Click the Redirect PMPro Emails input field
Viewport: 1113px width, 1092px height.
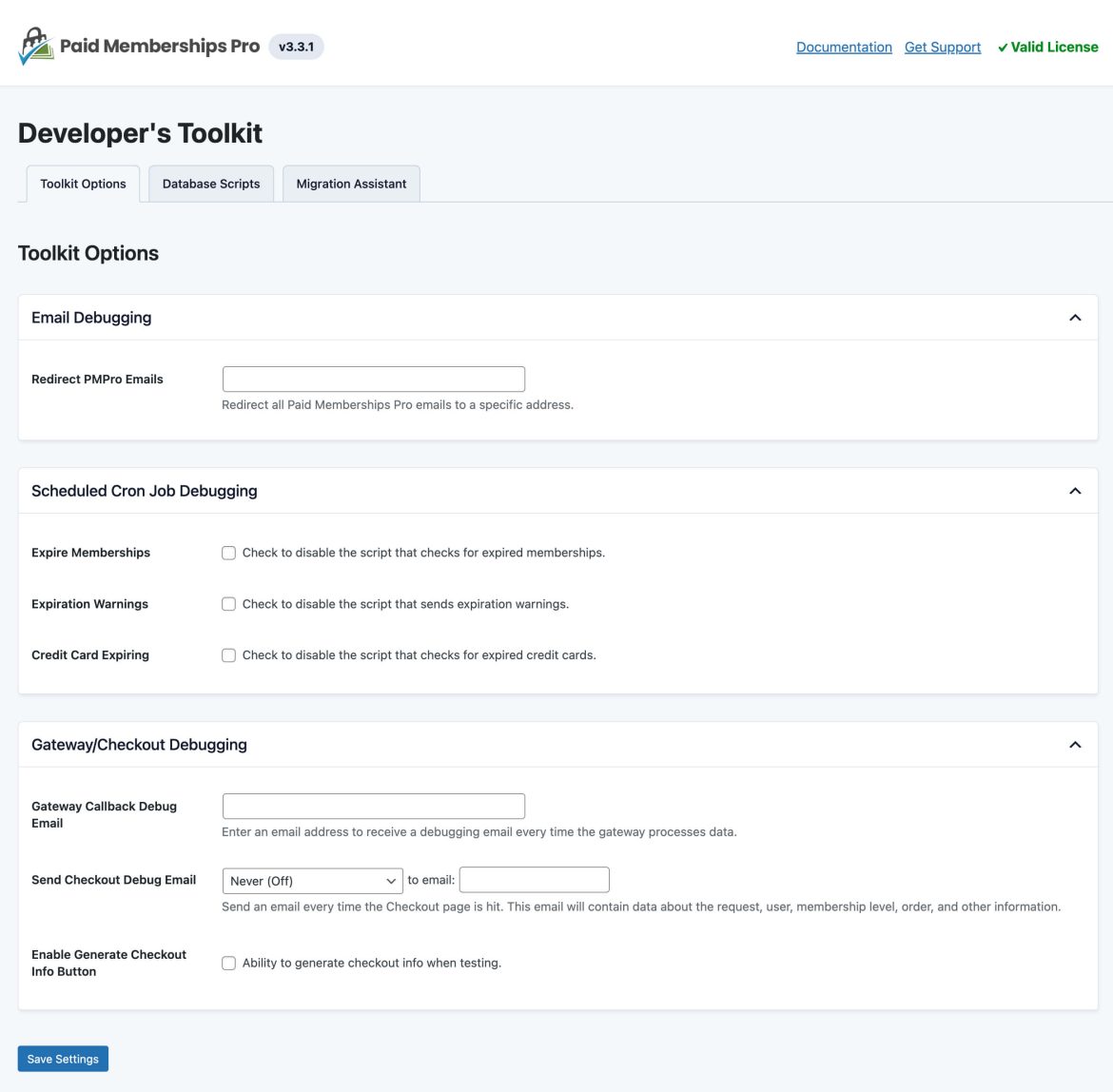point(373,379)
